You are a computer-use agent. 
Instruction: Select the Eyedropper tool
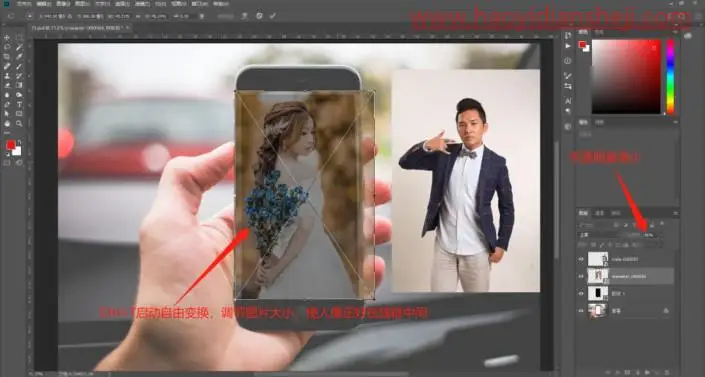(x=19, y=57)
